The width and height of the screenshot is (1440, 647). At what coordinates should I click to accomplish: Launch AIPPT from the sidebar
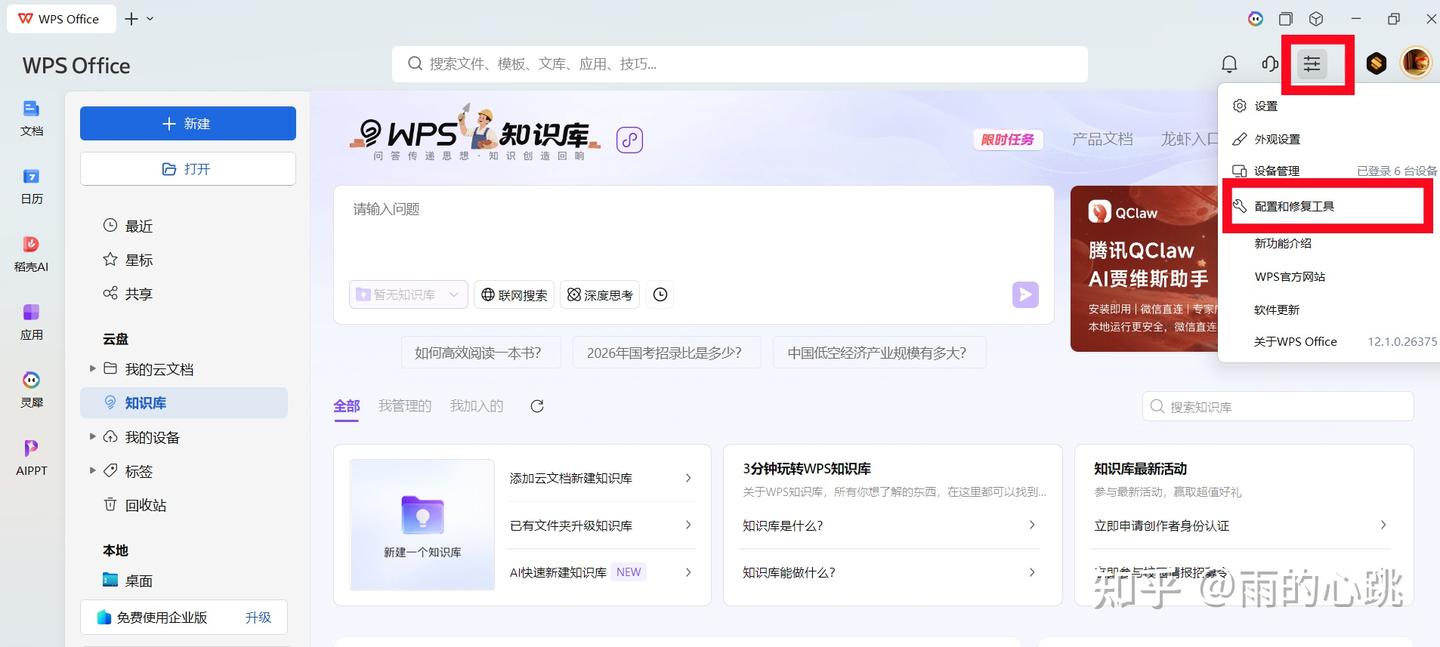pyautogui.click(x=32, y=458)
